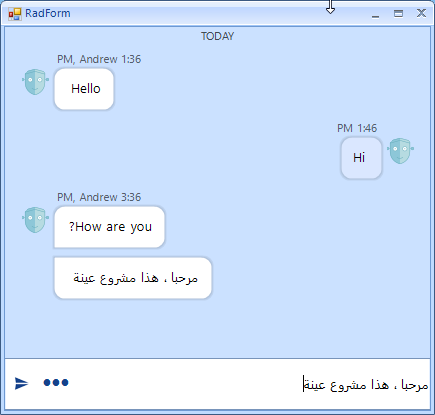Click the RadForm title text

[x=48, y=13]
